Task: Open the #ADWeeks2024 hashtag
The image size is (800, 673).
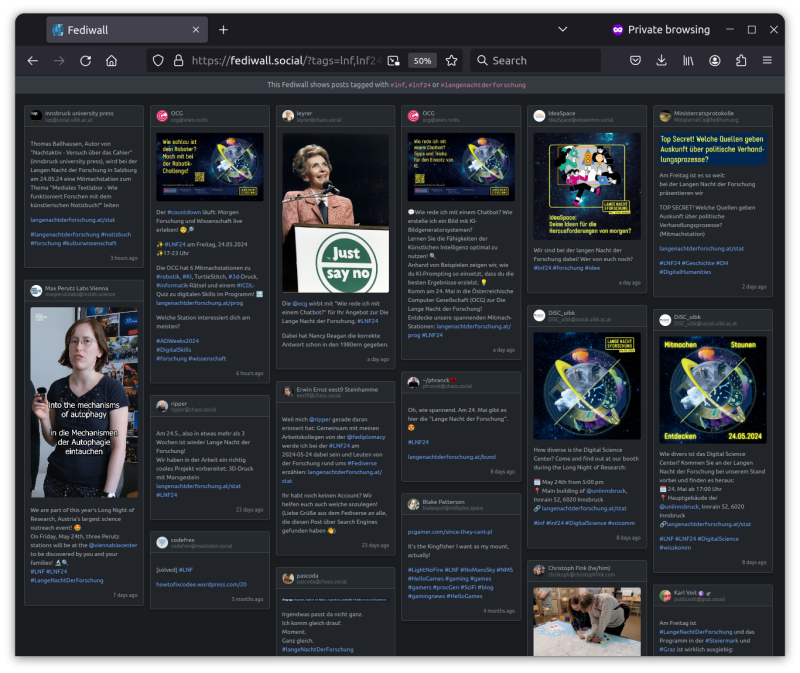Action: 178,341
